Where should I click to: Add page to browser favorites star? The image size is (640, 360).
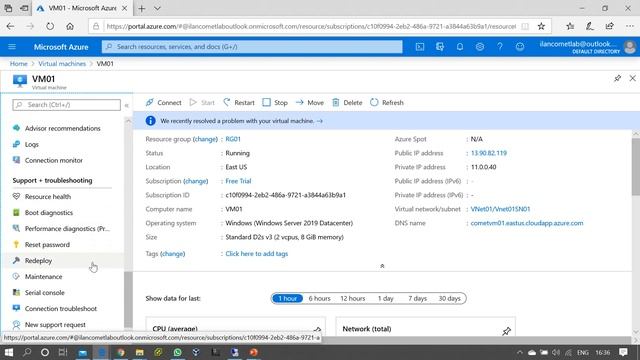tap(541, 26)
